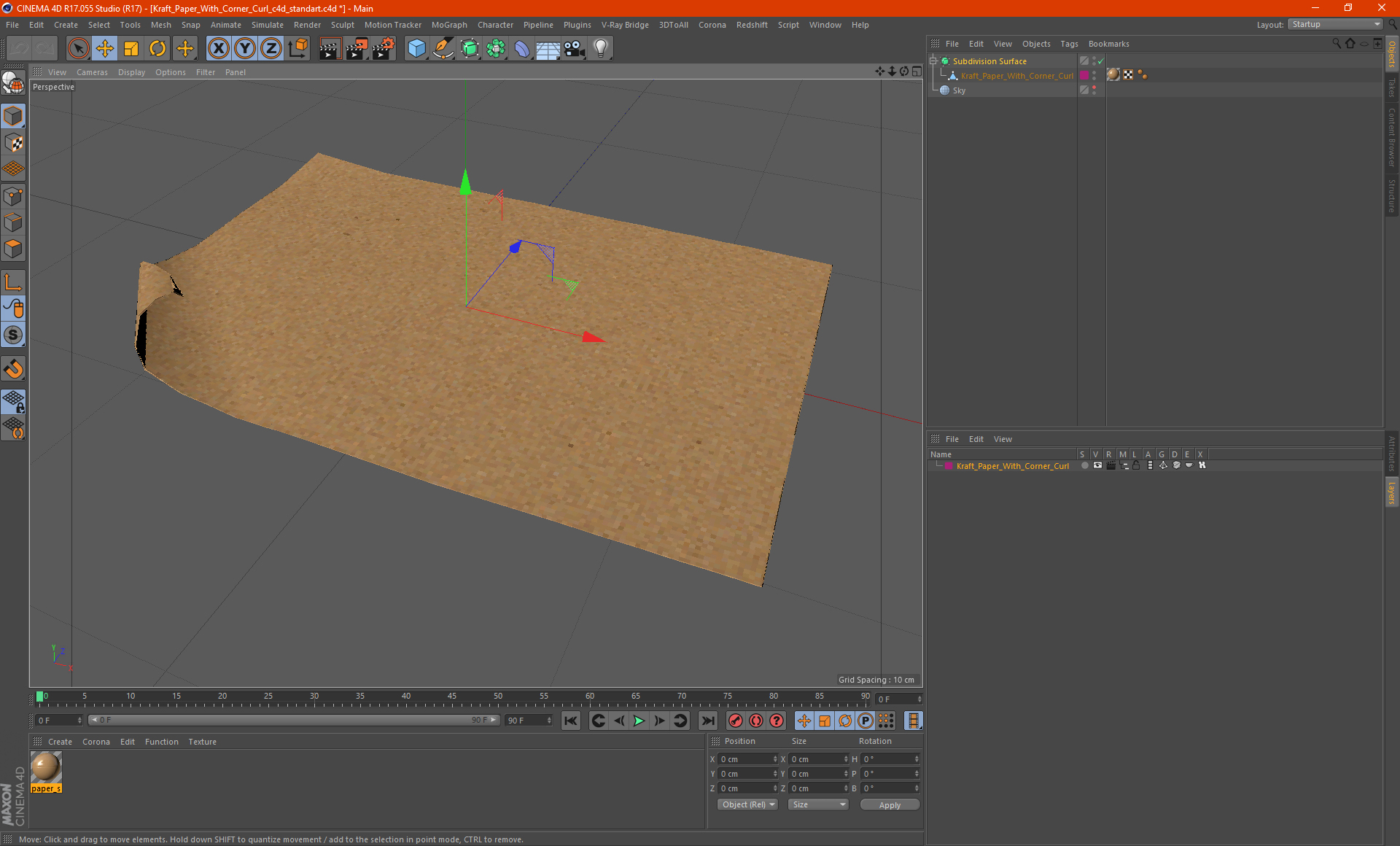Toggle Z axis lock
Image resolution: width=1400 pixels, height=846 pixels.
[x=271, y=49]
